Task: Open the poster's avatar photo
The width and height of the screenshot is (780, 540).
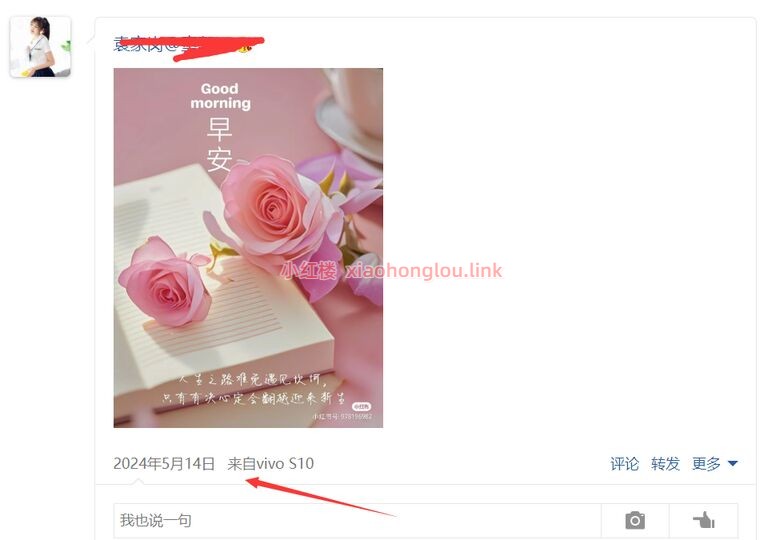Action: (40, 47)
